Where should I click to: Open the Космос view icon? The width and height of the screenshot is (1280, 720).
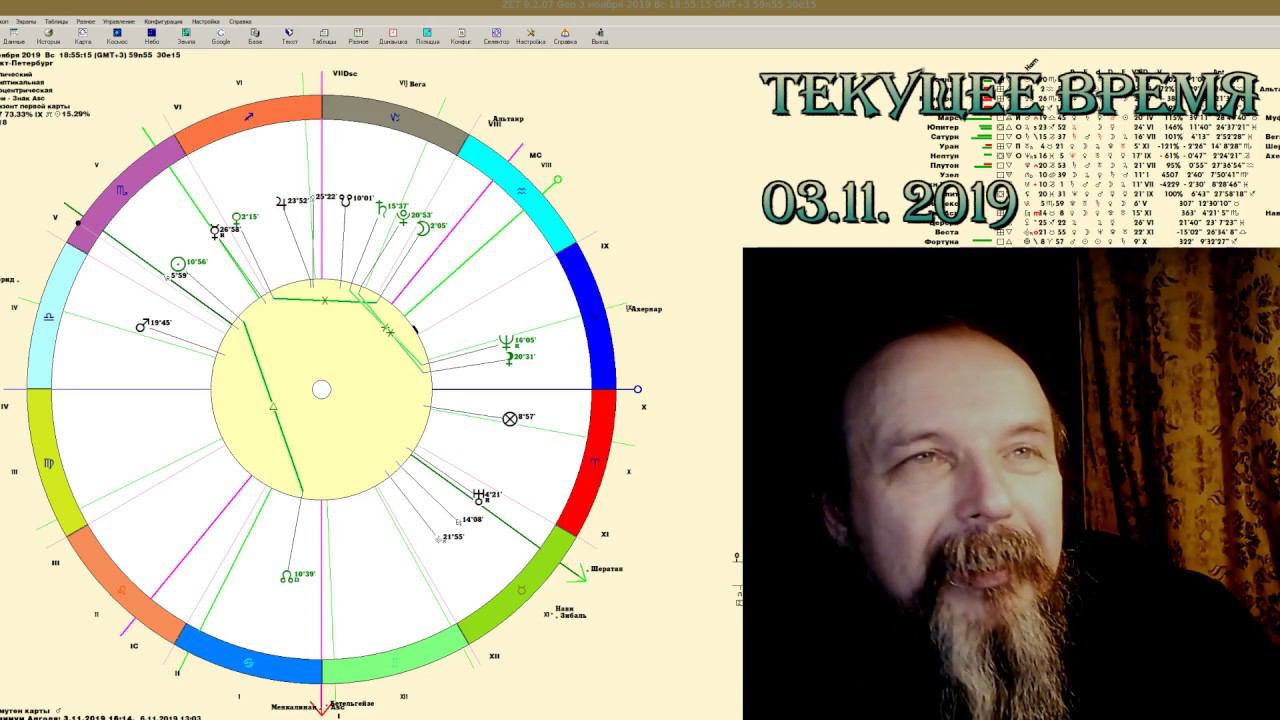[x=117, y=36]
